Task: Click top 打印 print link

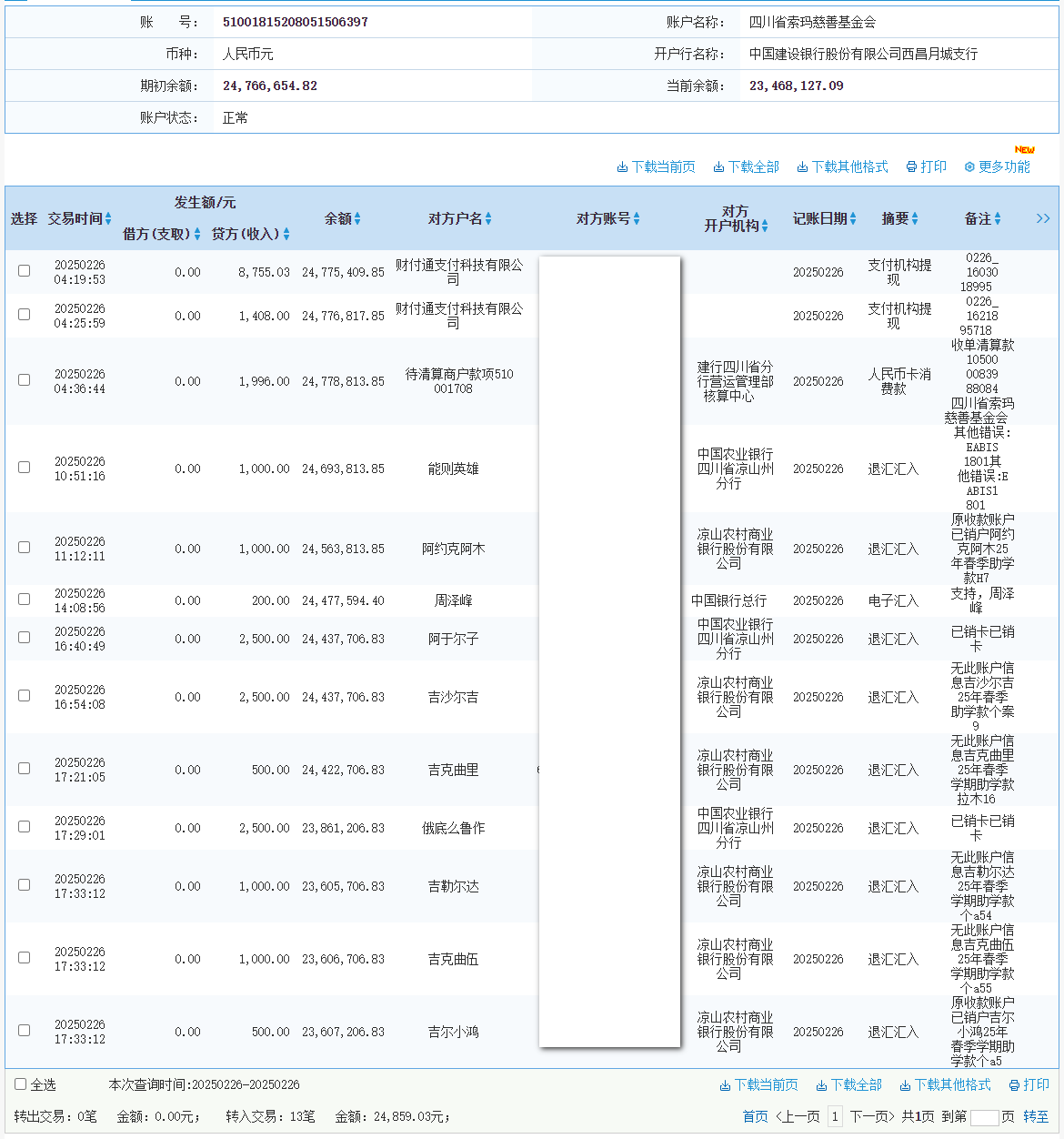Action: point(926,166)
